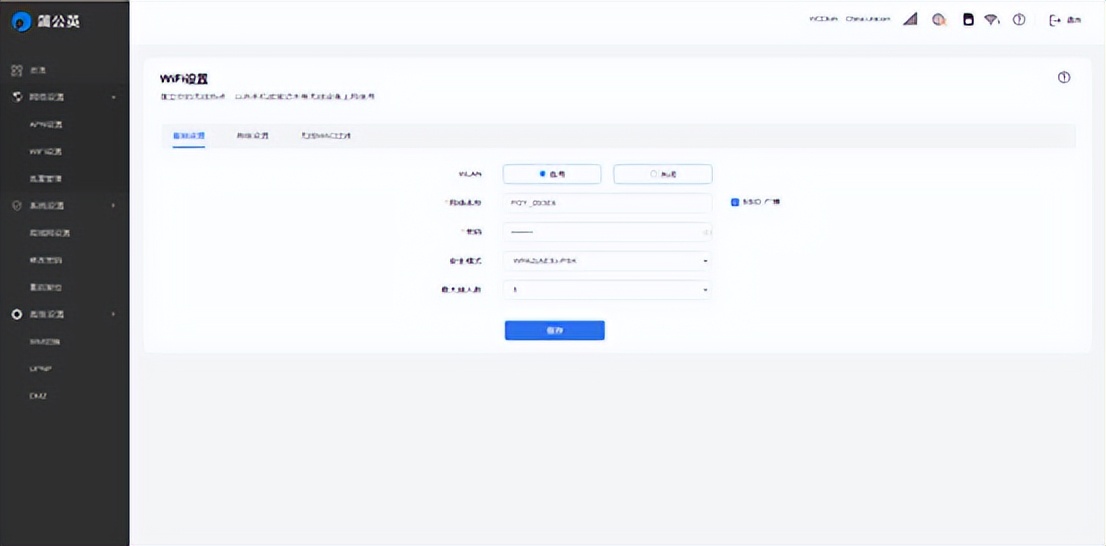This screenshot has height=546, width=1106.
Task: Click the WiFi password input field
Action: (607, 232)
